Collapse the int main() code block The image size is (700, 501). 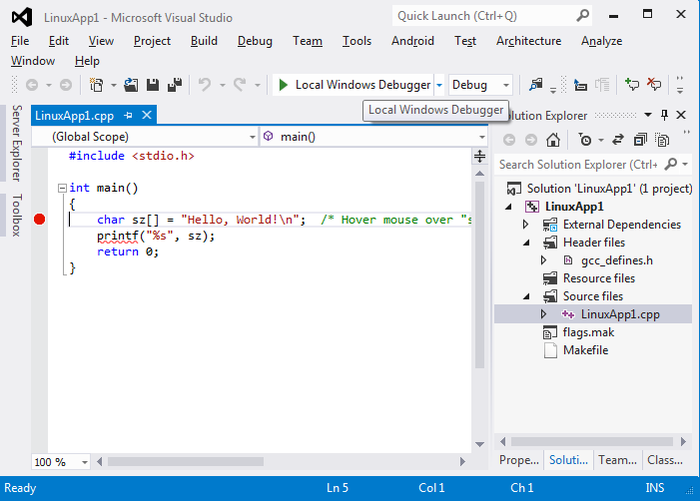pos(62,188)
